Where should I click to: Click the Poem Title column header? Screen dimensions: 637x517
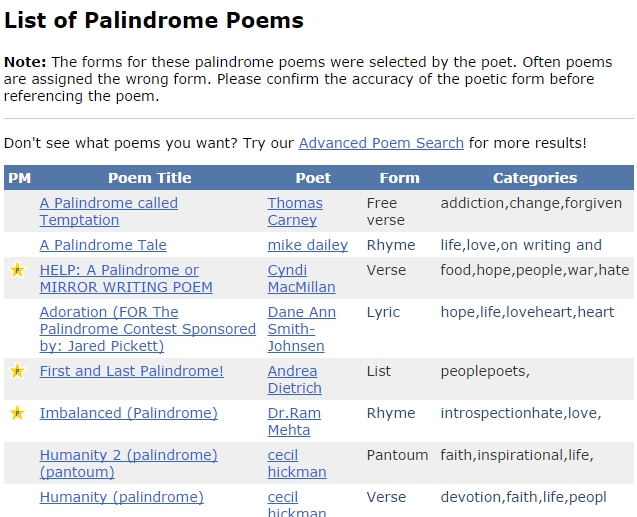(149, 178)
